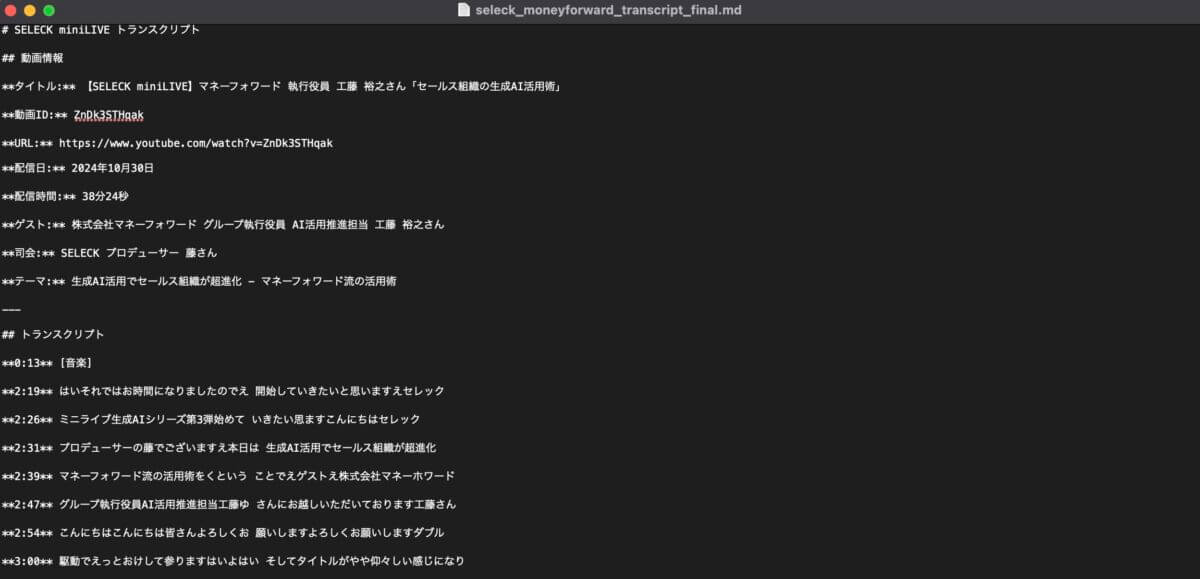
Task: Click the タイトル line about セールス組織の生成AI活用術
Action: (x=281, y=87)
